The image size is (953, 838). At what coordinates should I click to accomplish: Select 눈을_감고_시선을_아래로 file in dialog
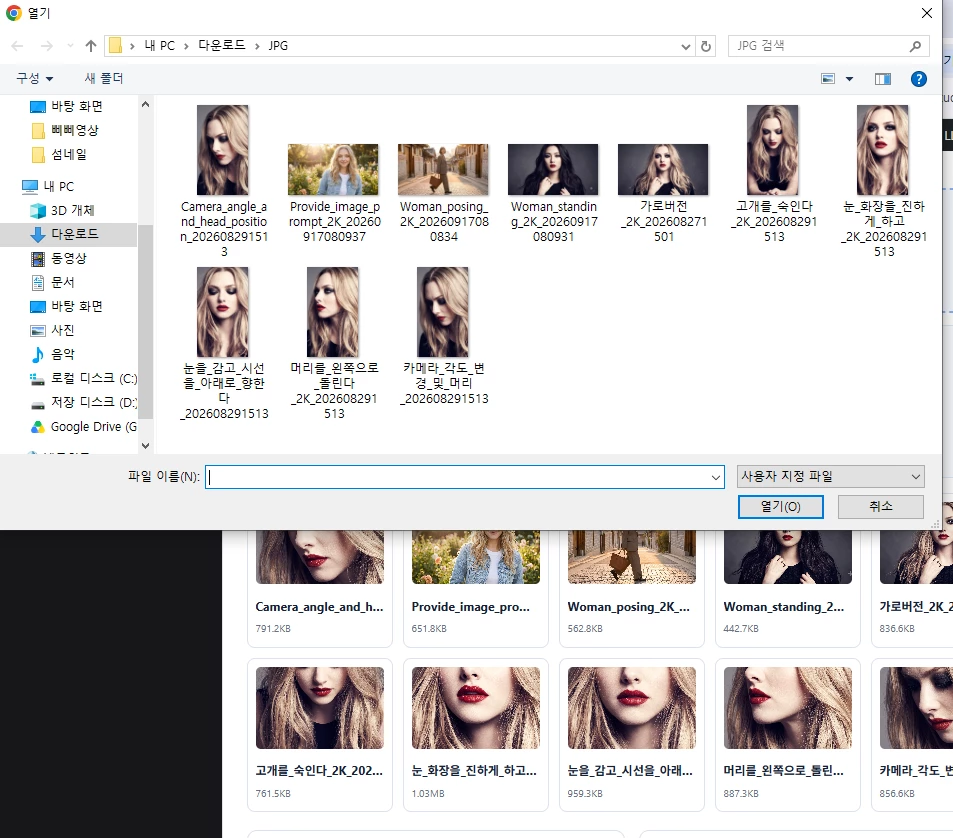(223, 343)
